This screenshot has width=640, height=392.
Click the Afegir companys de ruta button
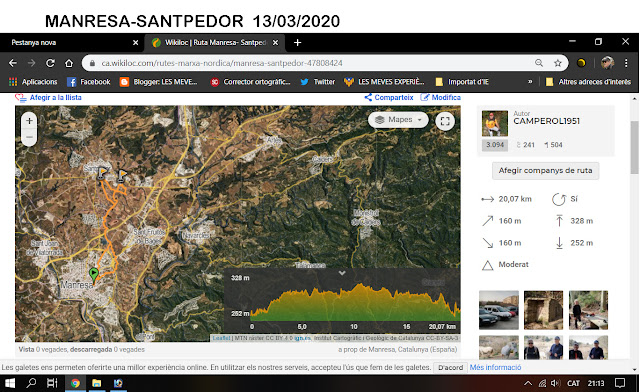(x=545, y=171)
